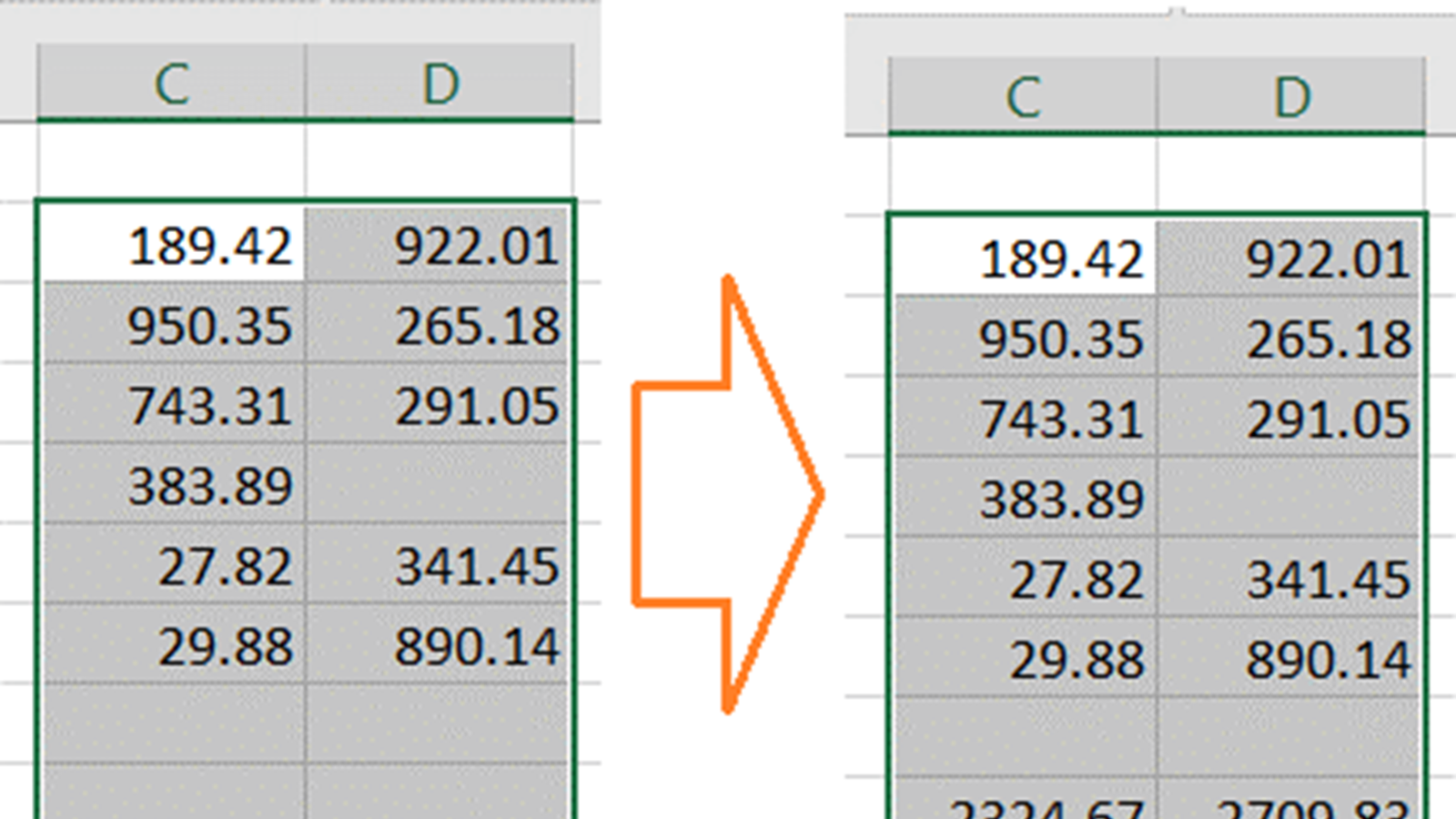This screenshot has width=1456, height=819.
Task: Click cell 890.14 in left spreadsheet
Action: coord(440,646)
